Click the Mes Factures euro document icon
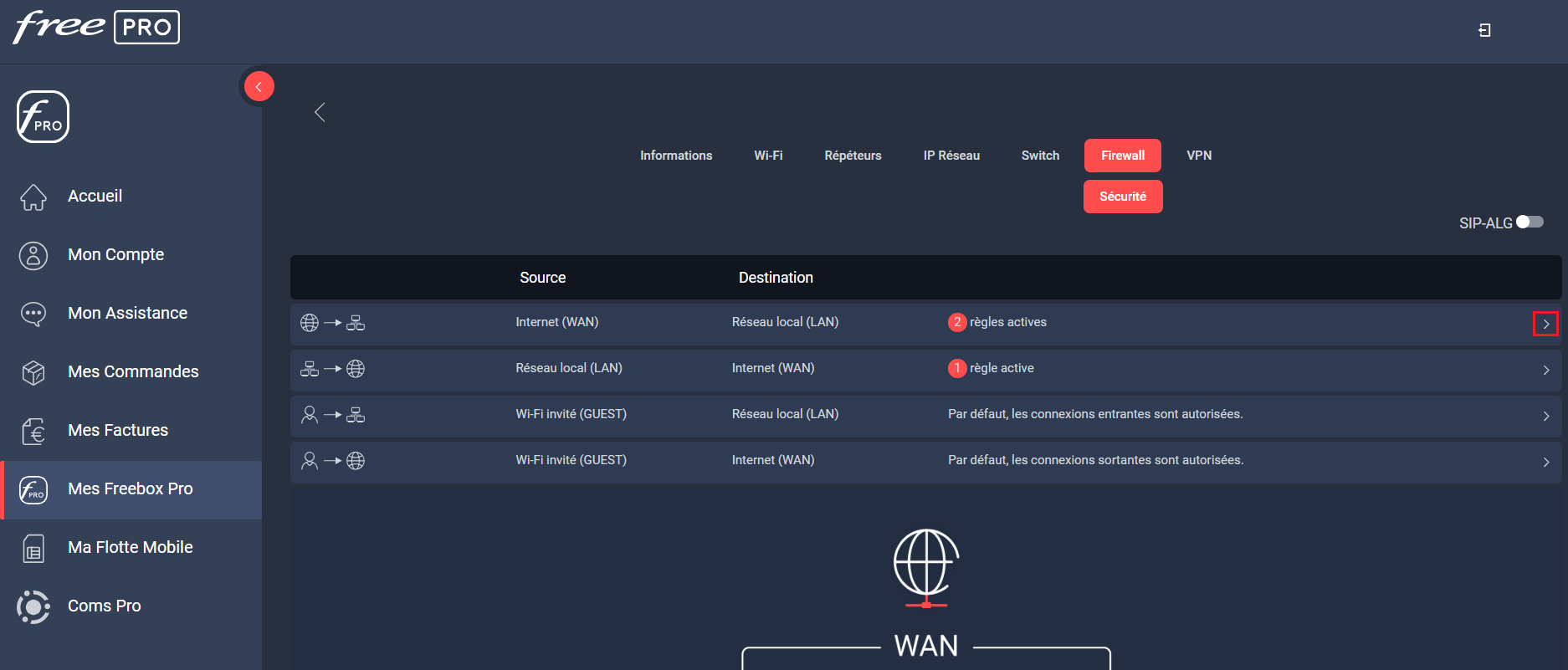 pos(33,431)
